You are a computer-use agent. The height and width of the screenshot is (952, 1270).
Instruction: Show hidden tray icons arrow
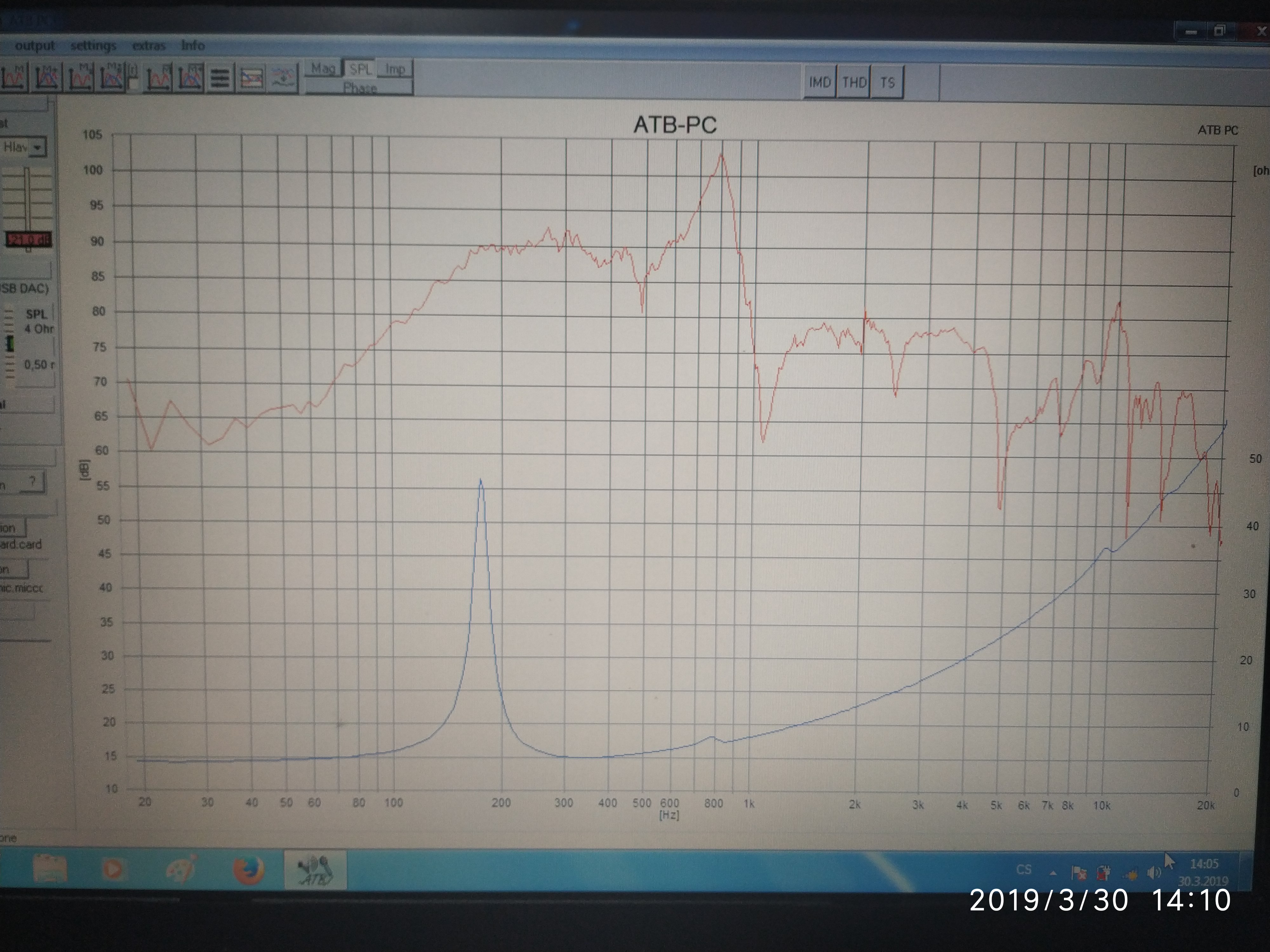click(1053, 873)
